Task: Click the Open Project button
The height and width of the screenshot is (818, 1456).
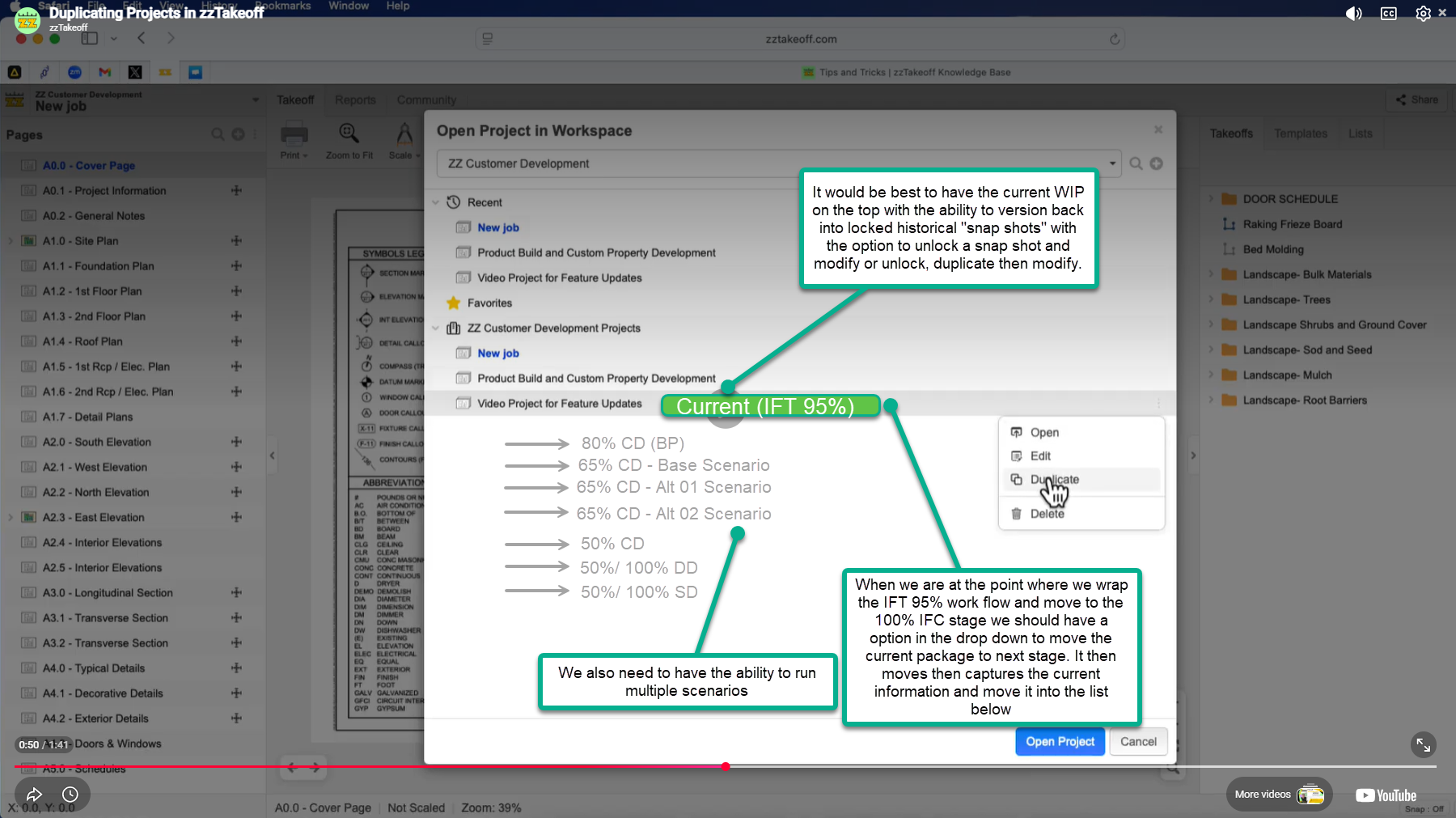Action: (x=1060, y=742)
